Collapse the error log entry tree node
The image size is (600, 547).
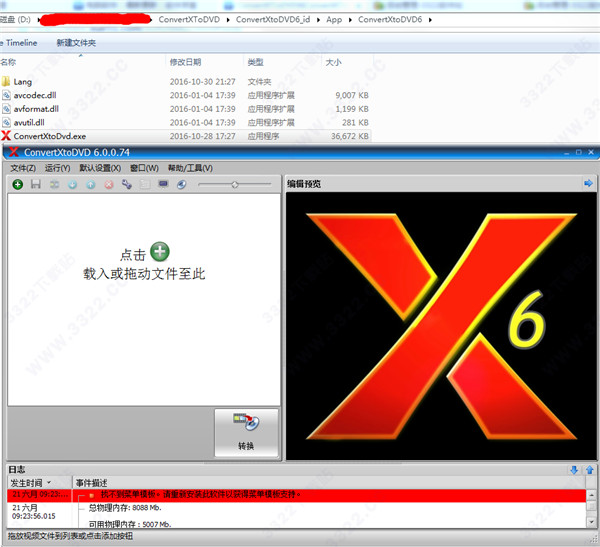pyautogui.click(x=92, y=495)
